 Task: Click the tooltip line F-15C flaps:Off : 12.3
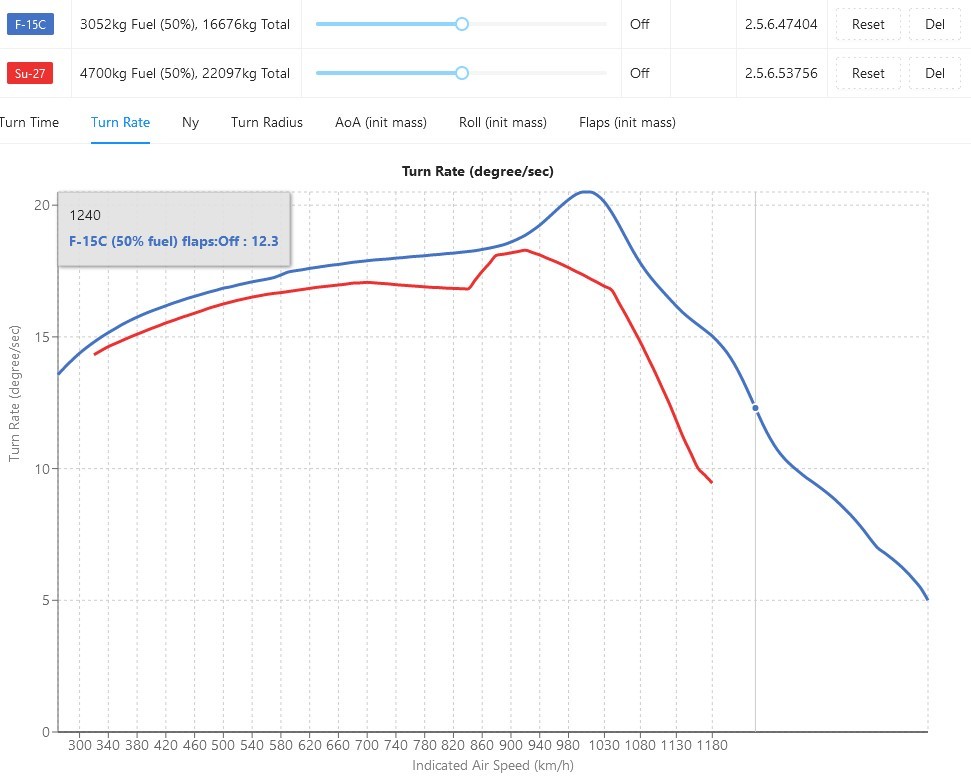coord(173,241)
